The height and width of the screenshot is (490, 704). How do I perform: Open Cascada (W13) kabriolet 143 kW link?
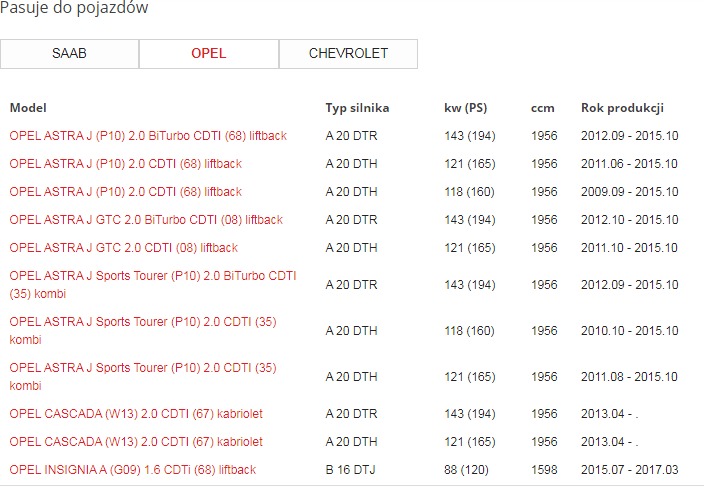tap(136, 414)
